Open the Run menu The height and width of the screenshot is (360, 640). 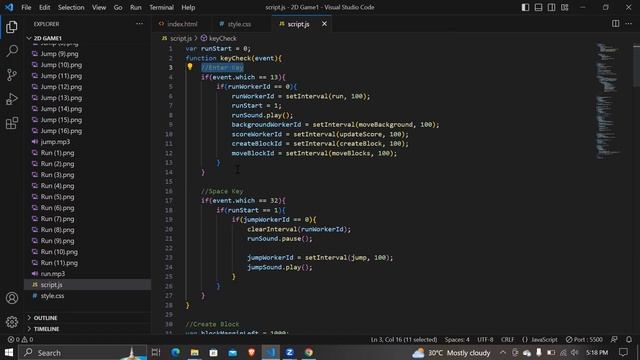(x=136, y=7)
